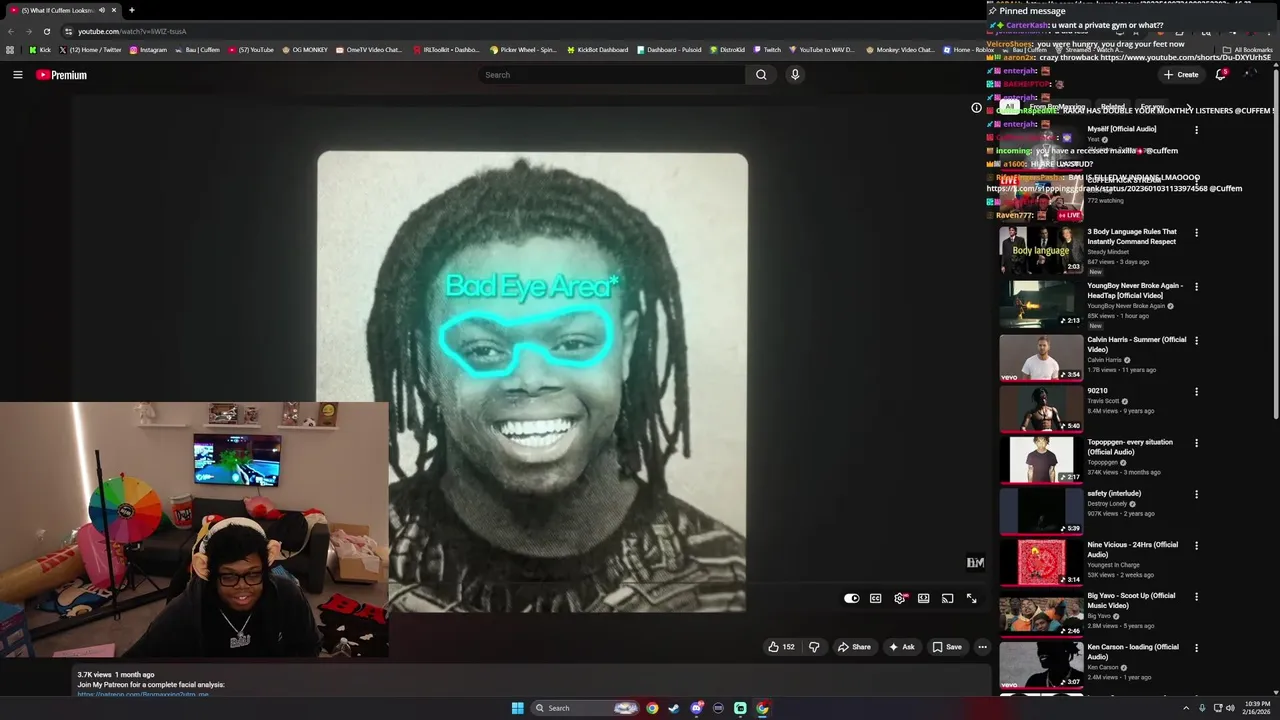Open the KickBot Dashboard bookmark
The width and height of the screenshot is (1280, 720).
597,50
